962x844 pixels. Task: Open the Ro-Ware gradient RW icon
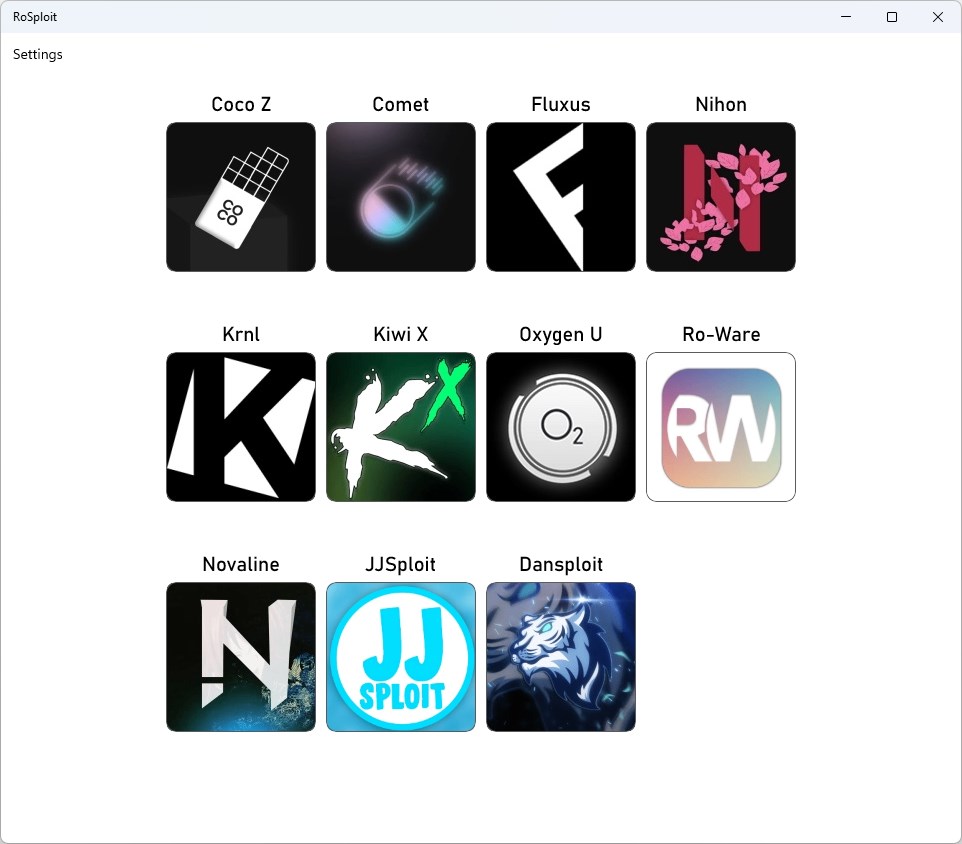(x=721, y=427)
